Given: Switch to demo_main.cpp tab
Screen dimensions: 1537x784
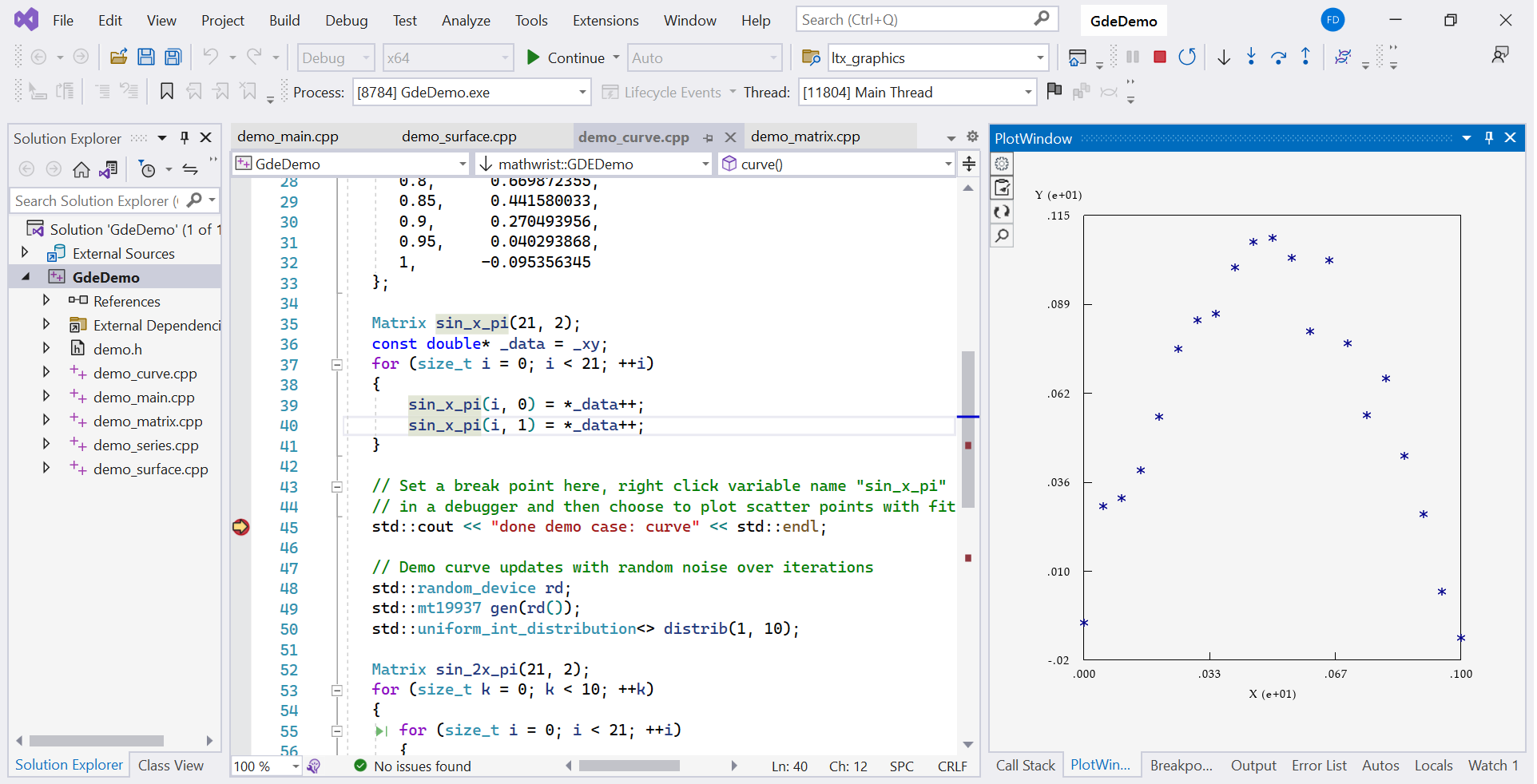Looking at the screenshot, I should coord(288,137).
